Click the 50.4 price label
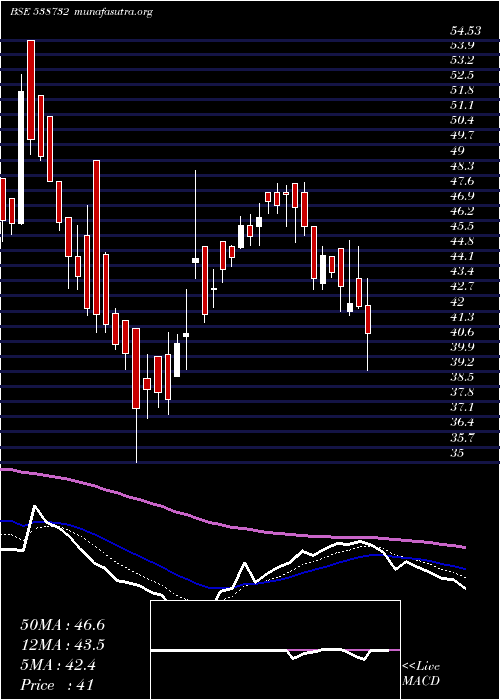The image size is (500, 700). click(462, 121)
